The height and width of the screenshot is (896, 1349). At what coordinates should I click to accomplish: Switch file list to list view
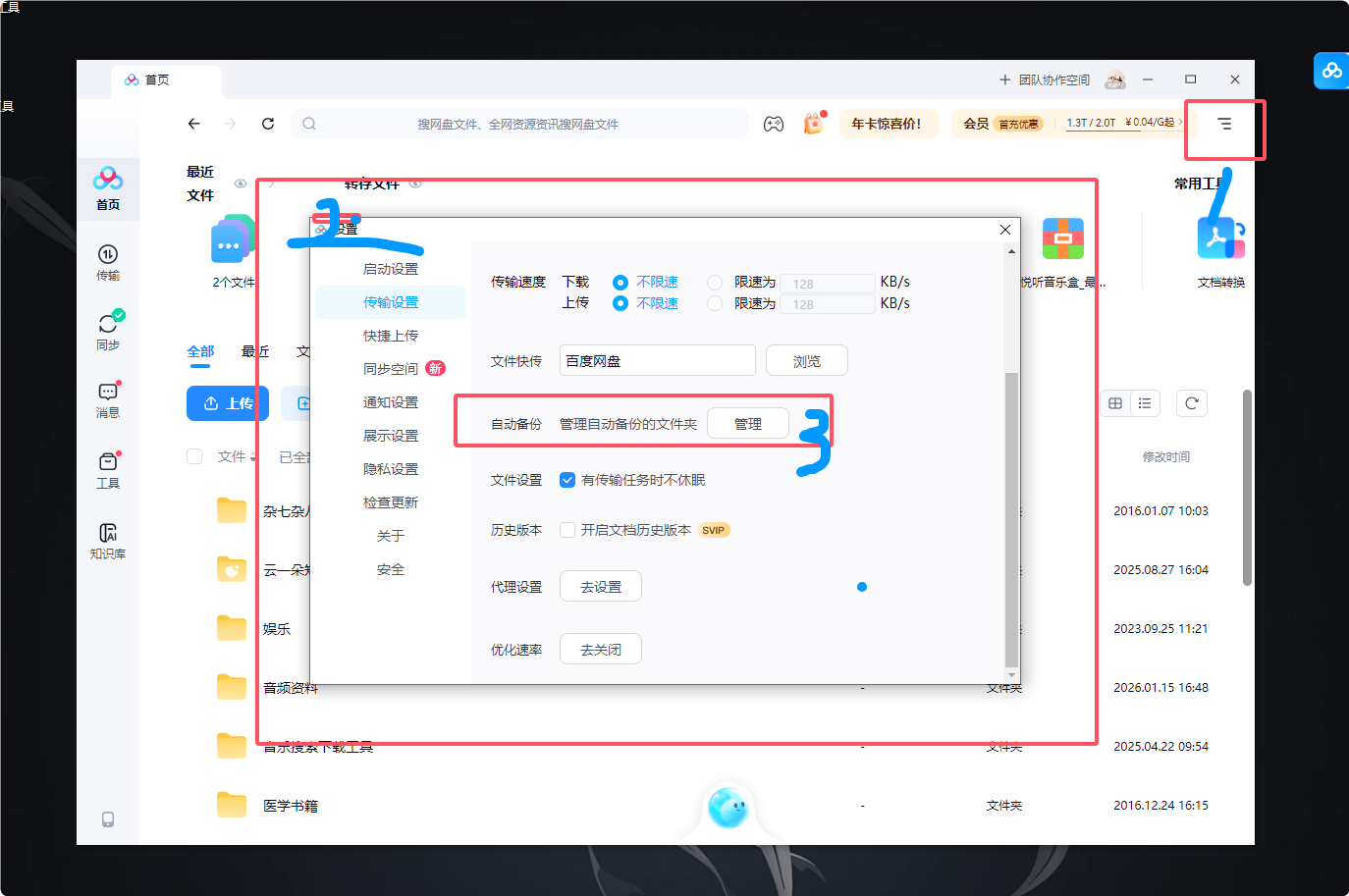pyautogui.click(x=1145, y=403)
